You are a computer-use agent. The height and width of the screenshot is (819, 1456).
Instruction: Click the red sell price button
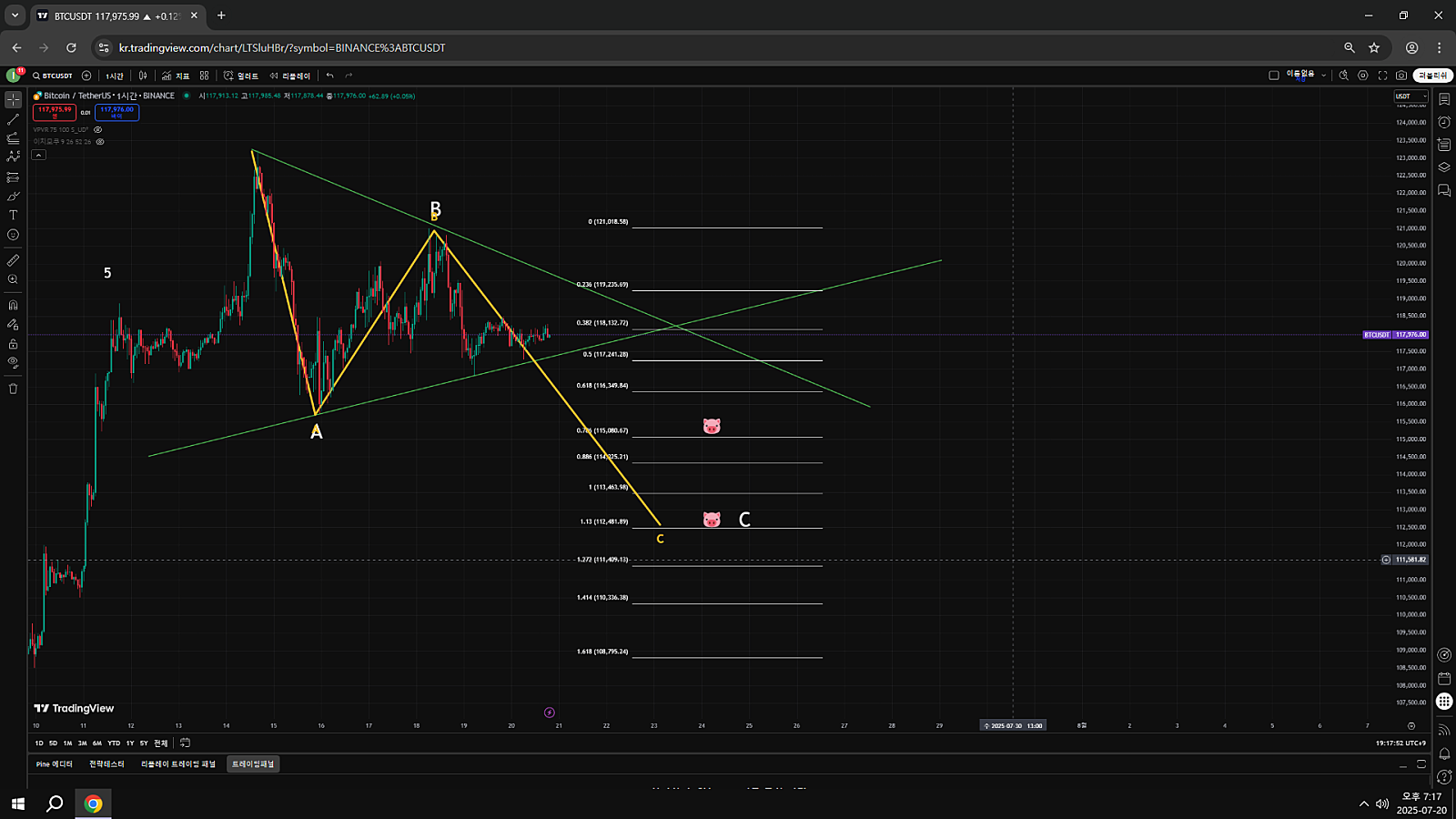(55, 112)
